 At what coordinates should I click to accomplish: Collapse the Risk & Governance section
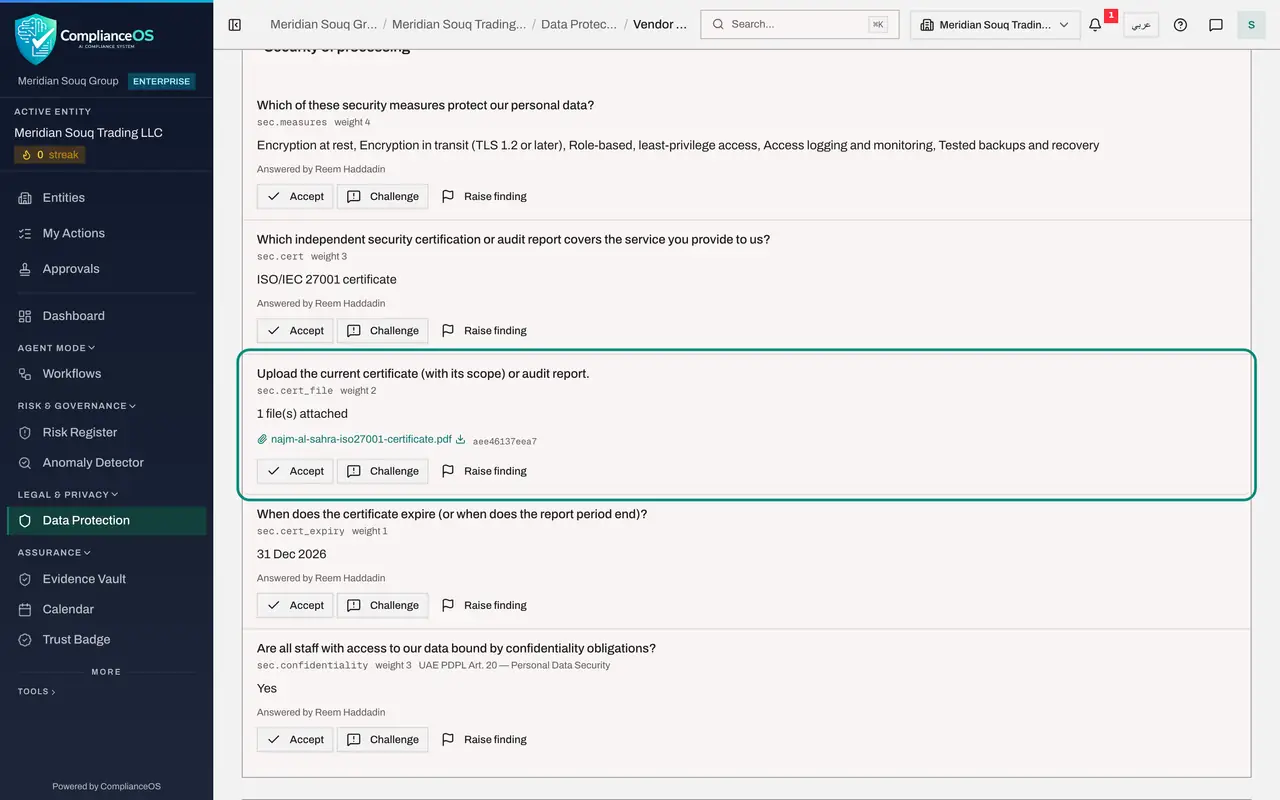point(76,406)
